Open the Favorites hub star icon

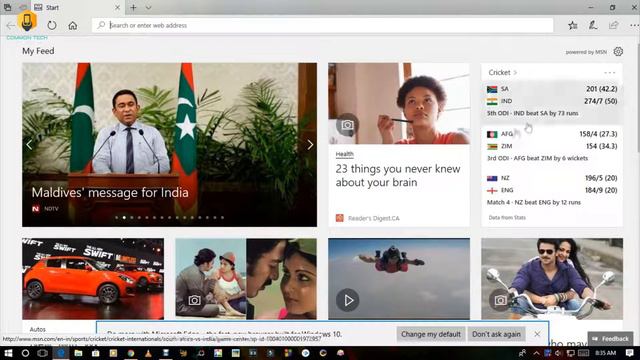(573, 25)
